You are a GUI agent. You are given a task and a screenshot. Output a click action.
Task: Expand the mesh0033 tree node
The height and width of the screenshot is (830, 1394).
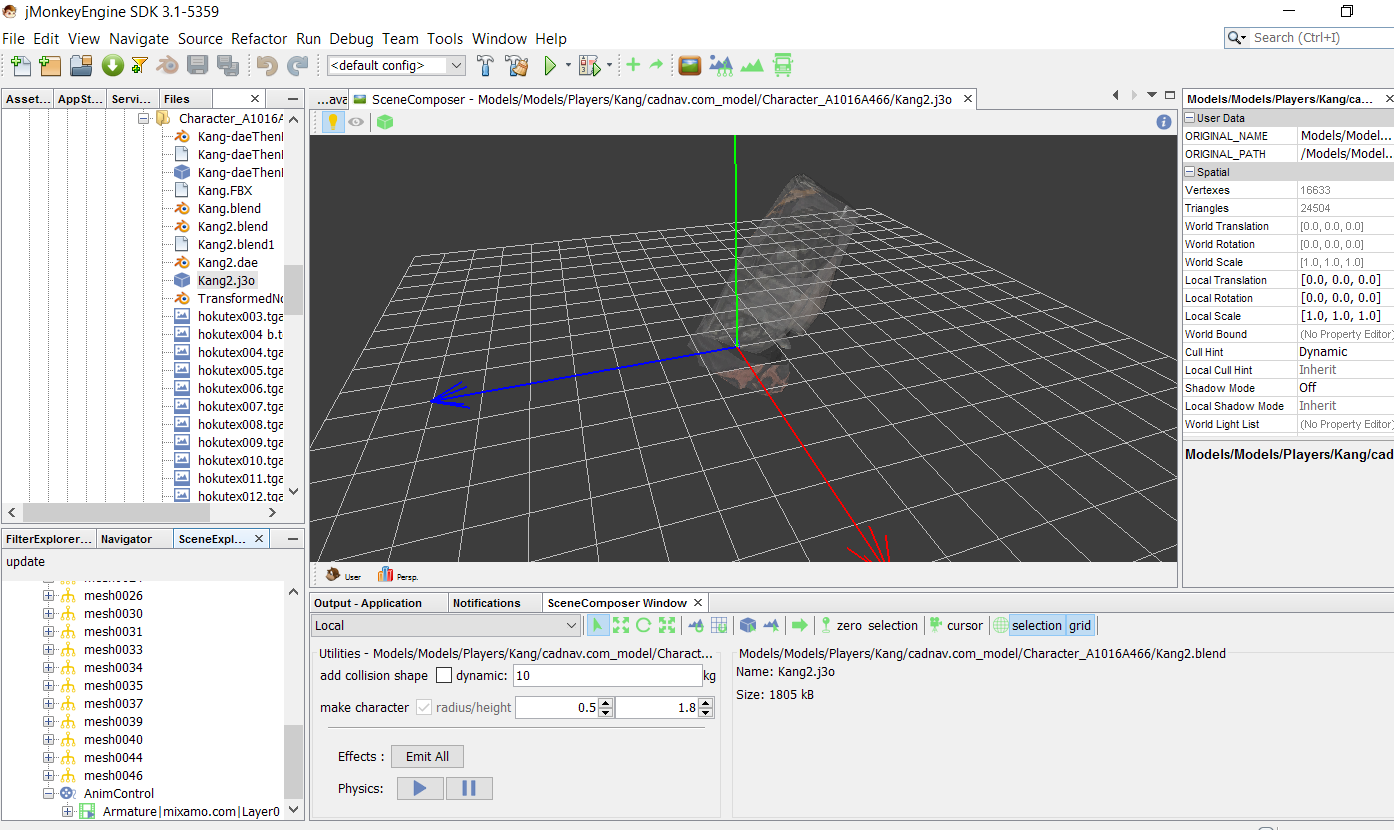pos(48,650)
